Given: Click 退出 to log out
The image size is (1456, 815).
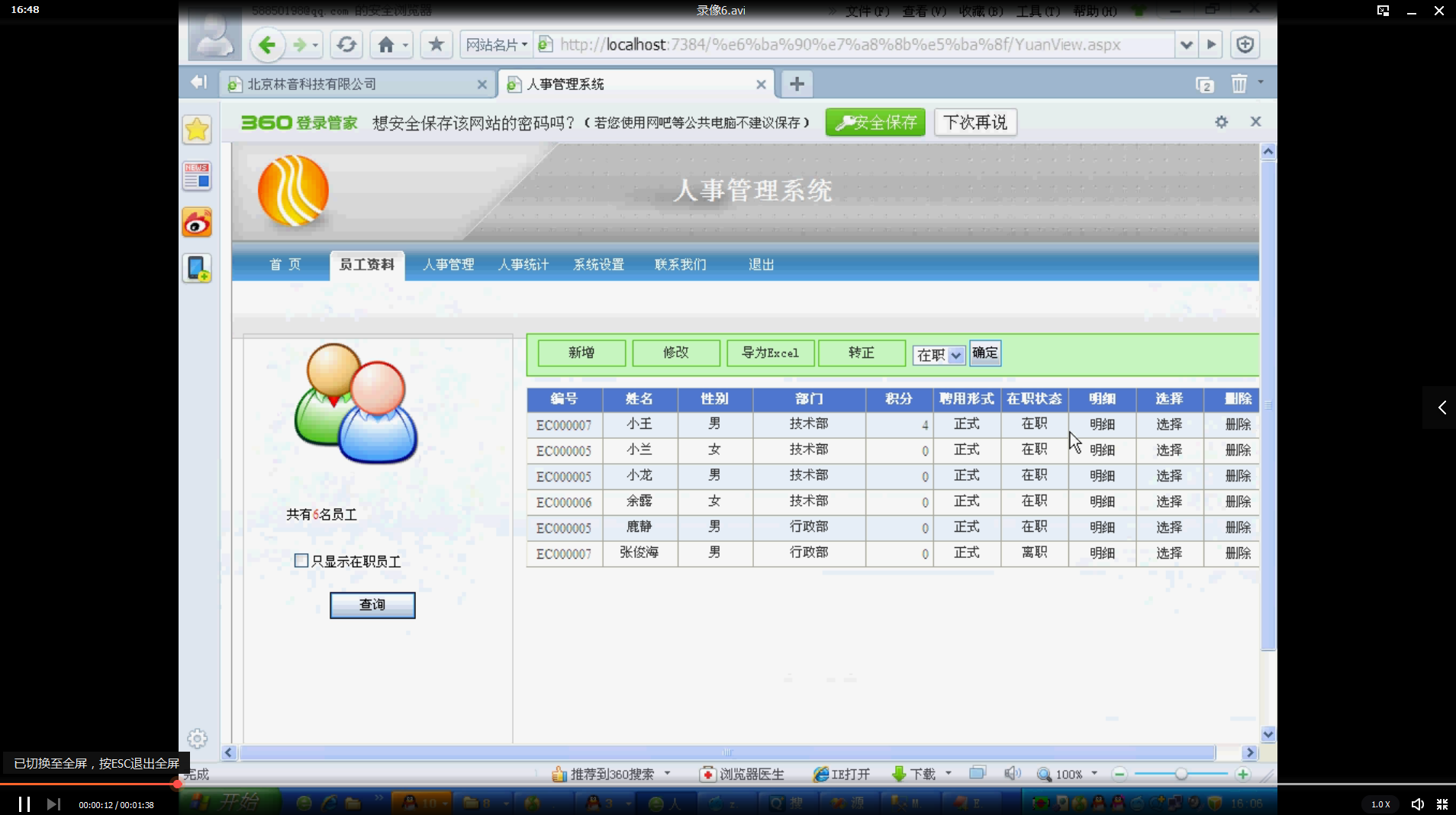Looking at the screenshot, I should [x=762, y=265].
